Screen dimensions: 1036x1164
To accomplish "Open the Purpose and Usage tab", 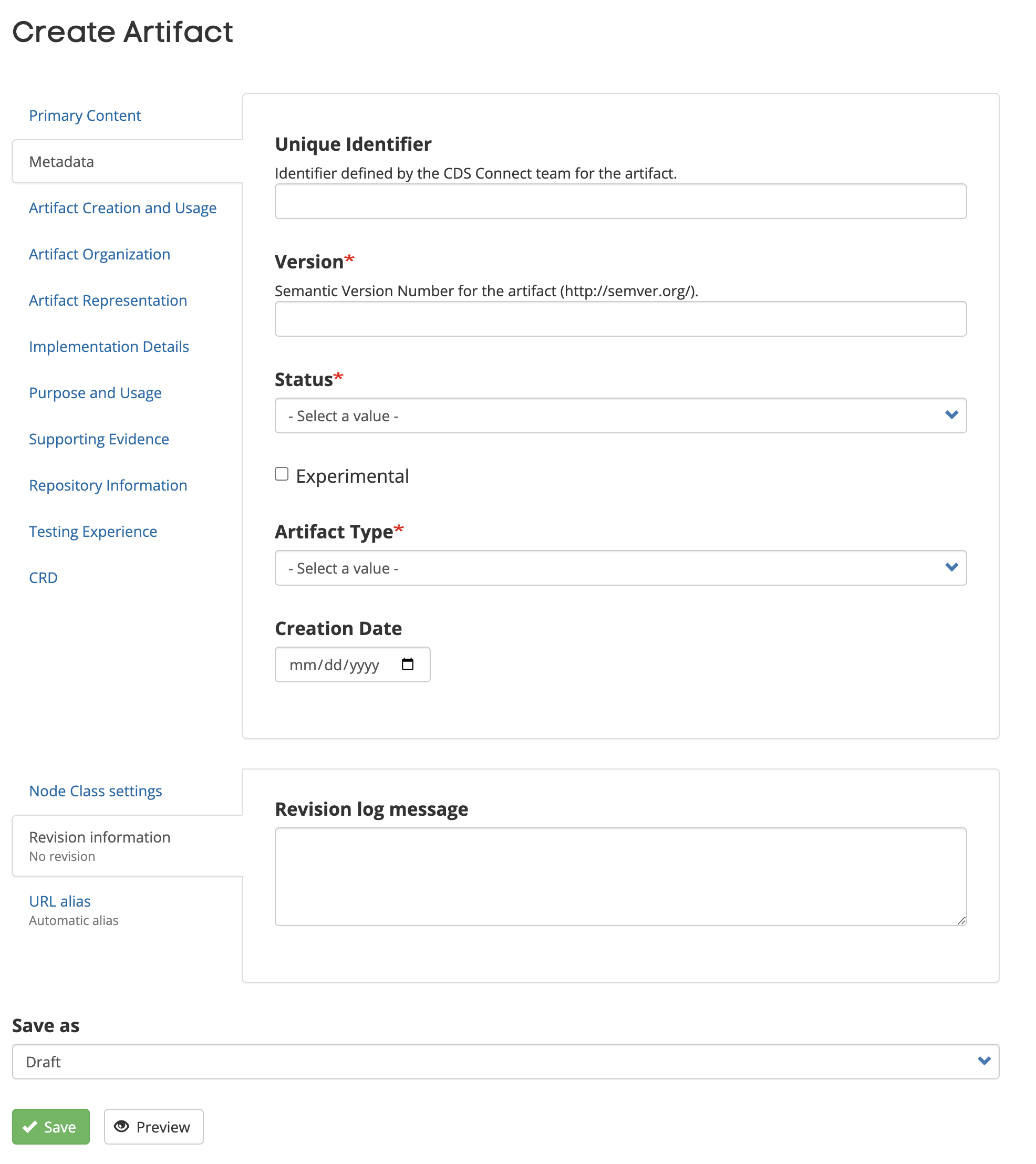I will pos(95,392).
